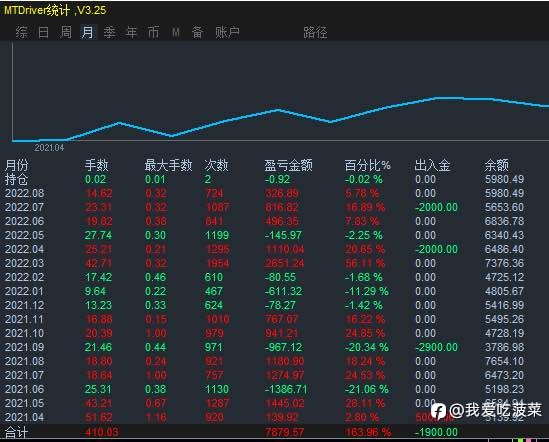
Task: Click the 百分比% column header
Action: click(367, 165)
